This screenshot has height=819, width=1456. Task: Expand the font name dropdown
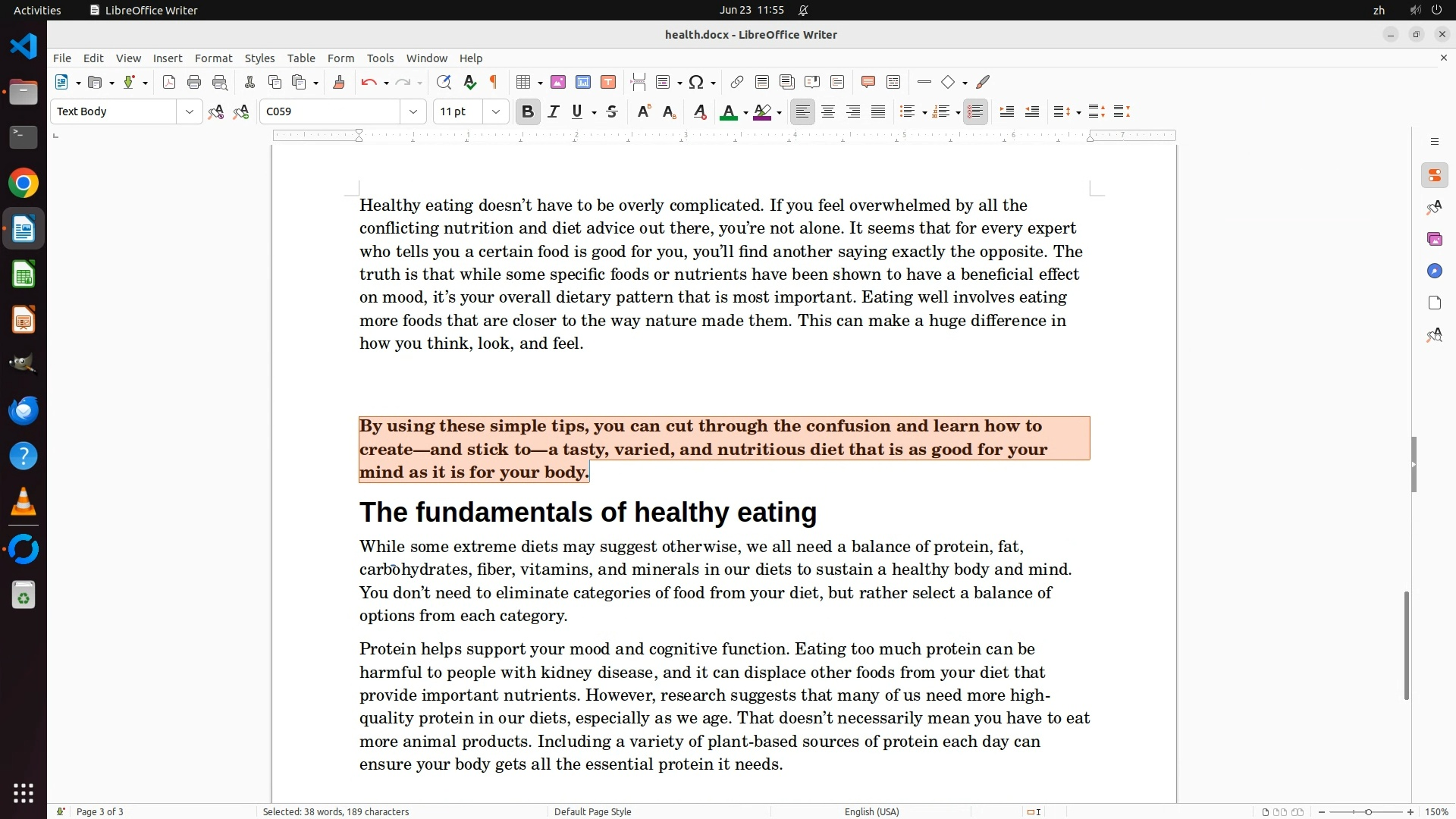[x=413, y=112]
